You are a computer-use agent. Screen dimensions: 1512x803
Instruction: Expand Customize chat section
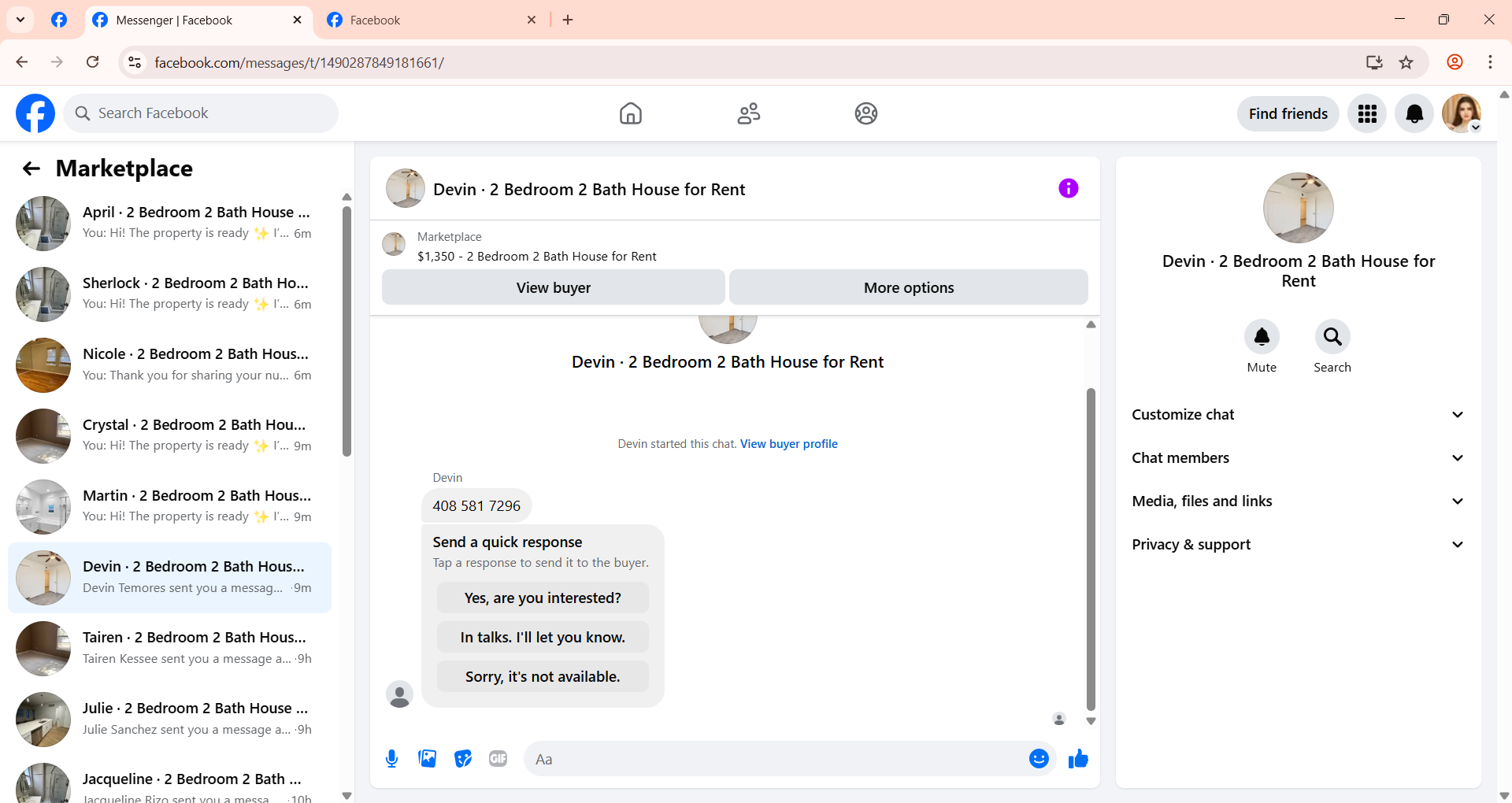1298,415
